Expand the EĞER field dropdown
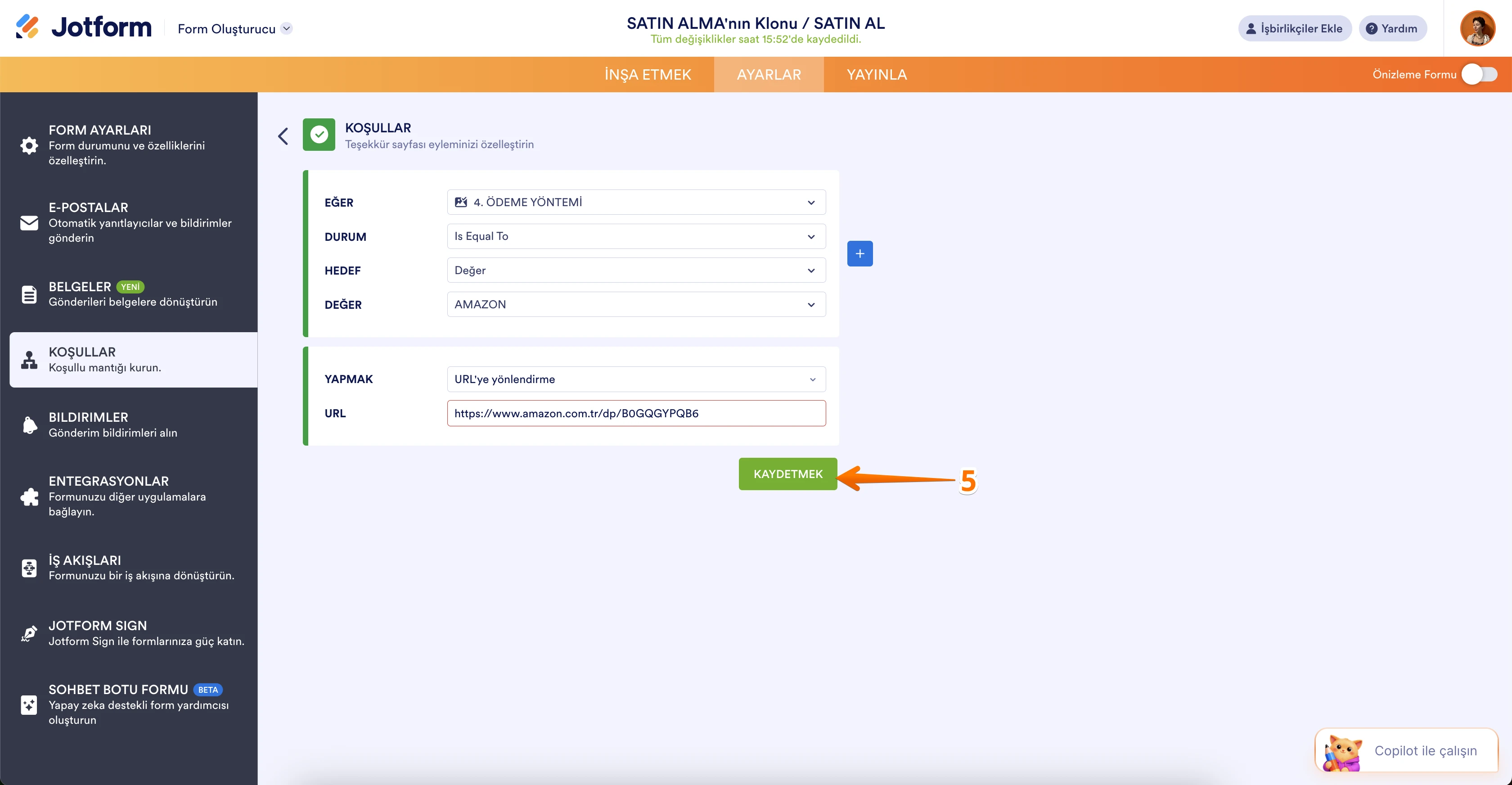The image size is (1512, 785). coord(636,203)
